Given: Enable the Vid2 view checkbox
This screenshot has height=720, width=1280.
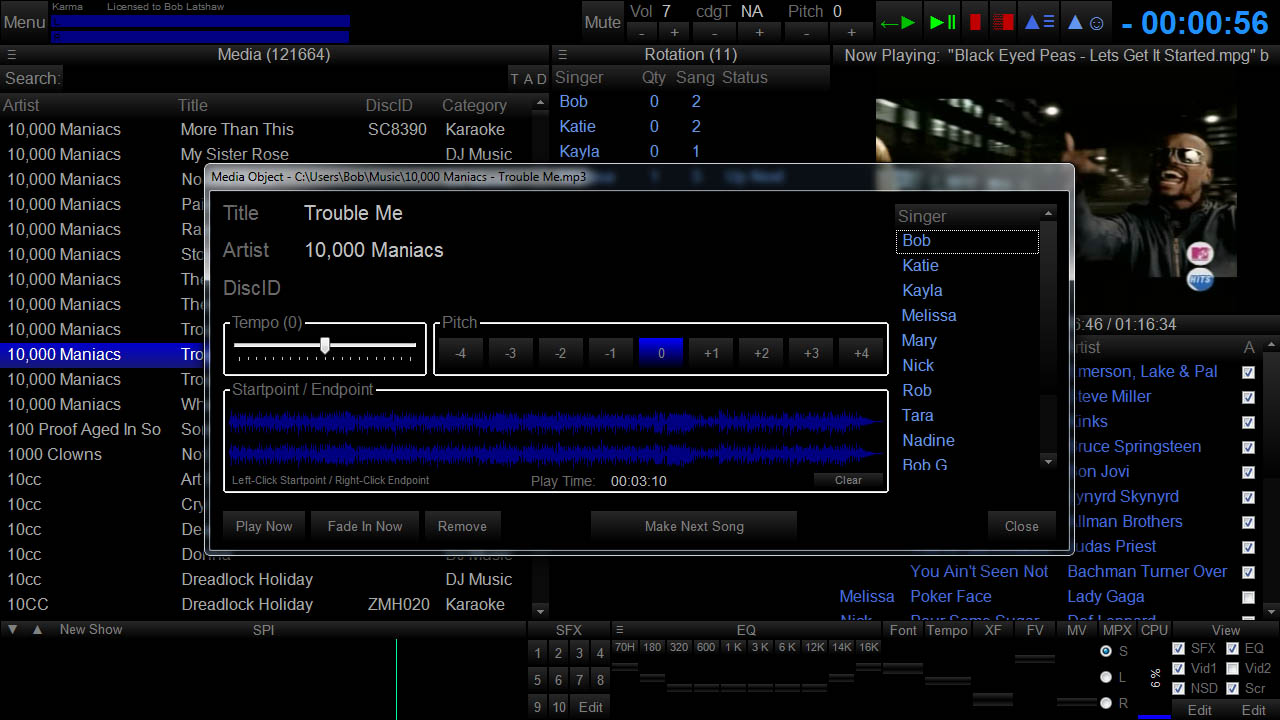Looking at the screenshot, I should (x=1232, y=669).
